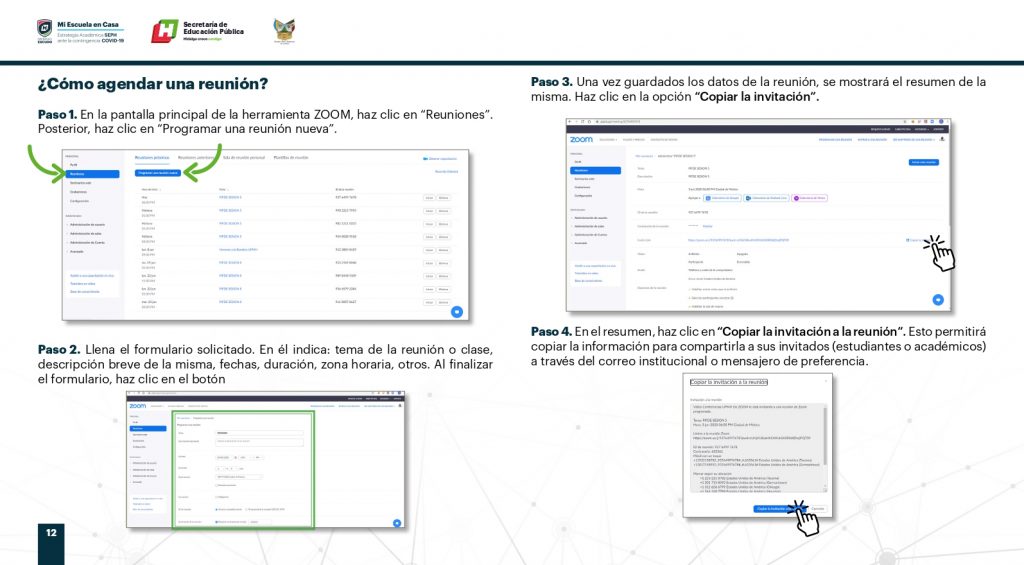Screen dimensions: 1024x565
Task: Open the time zone dropdown in Paso 2 form
Action: pos(239,477)
